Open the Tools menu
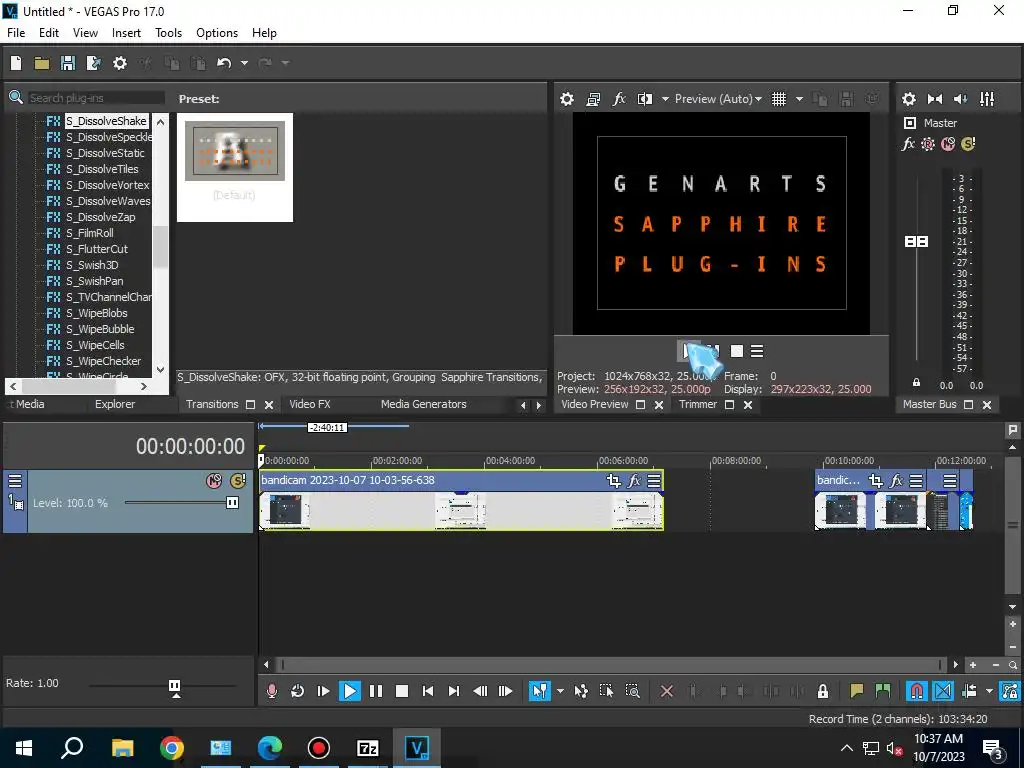Image resolution: width=1024 pixels, height=768 pixels. pyautogui.click(x=168, y=33)
